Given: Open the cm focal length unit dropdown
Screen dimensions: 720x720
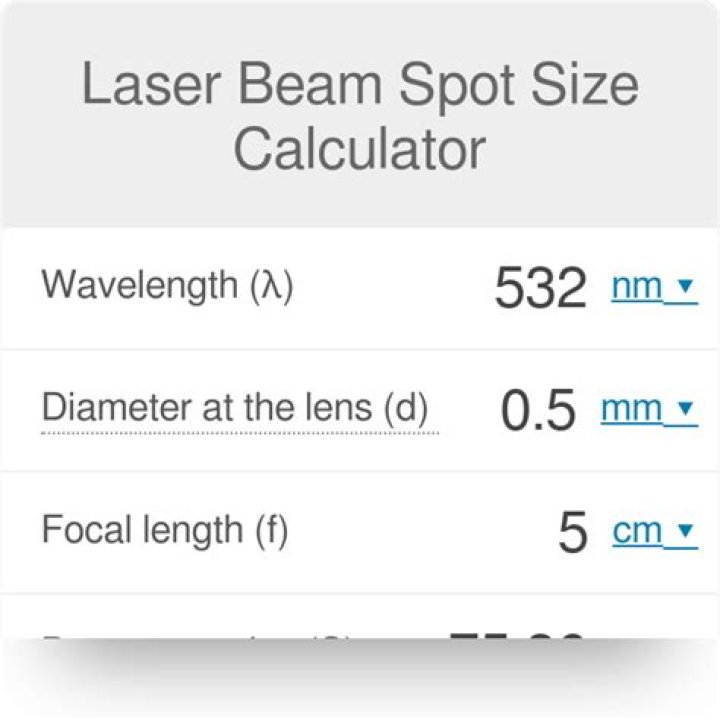Looking at the screenshot, I should click(637, 531).
